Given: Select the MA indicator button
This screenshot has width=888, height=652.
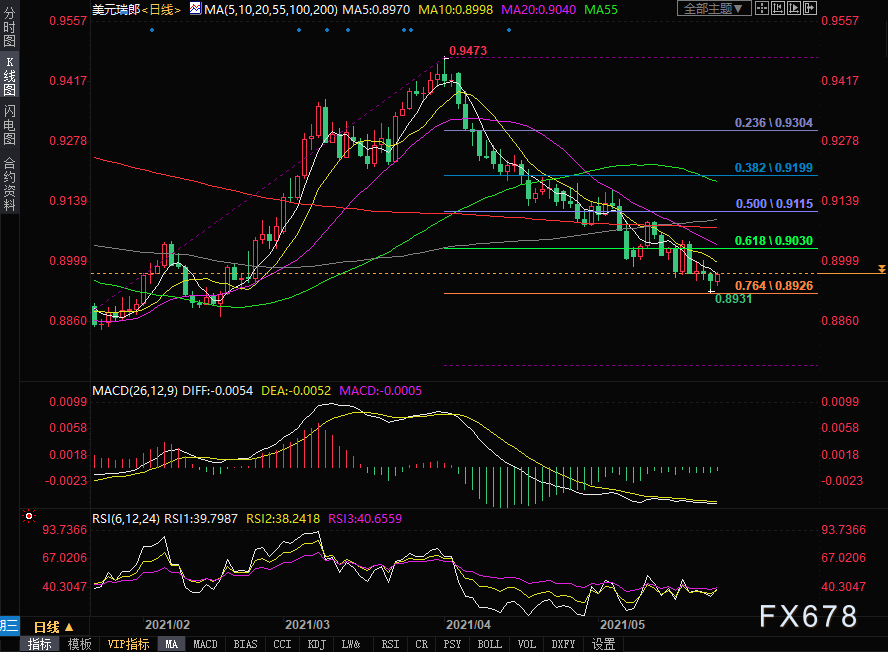Looking at the screenshot, I should (x=172, y=644).
